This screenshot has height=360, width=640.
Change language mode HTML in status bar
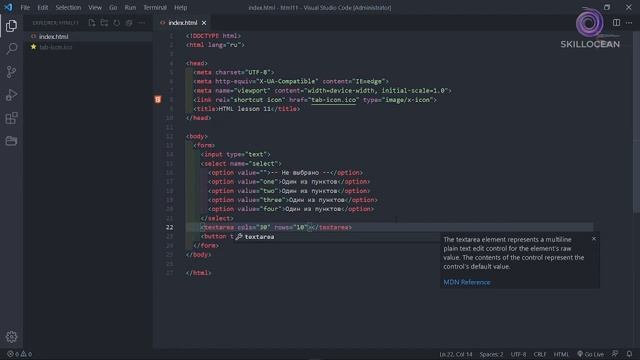coord(561,354)
